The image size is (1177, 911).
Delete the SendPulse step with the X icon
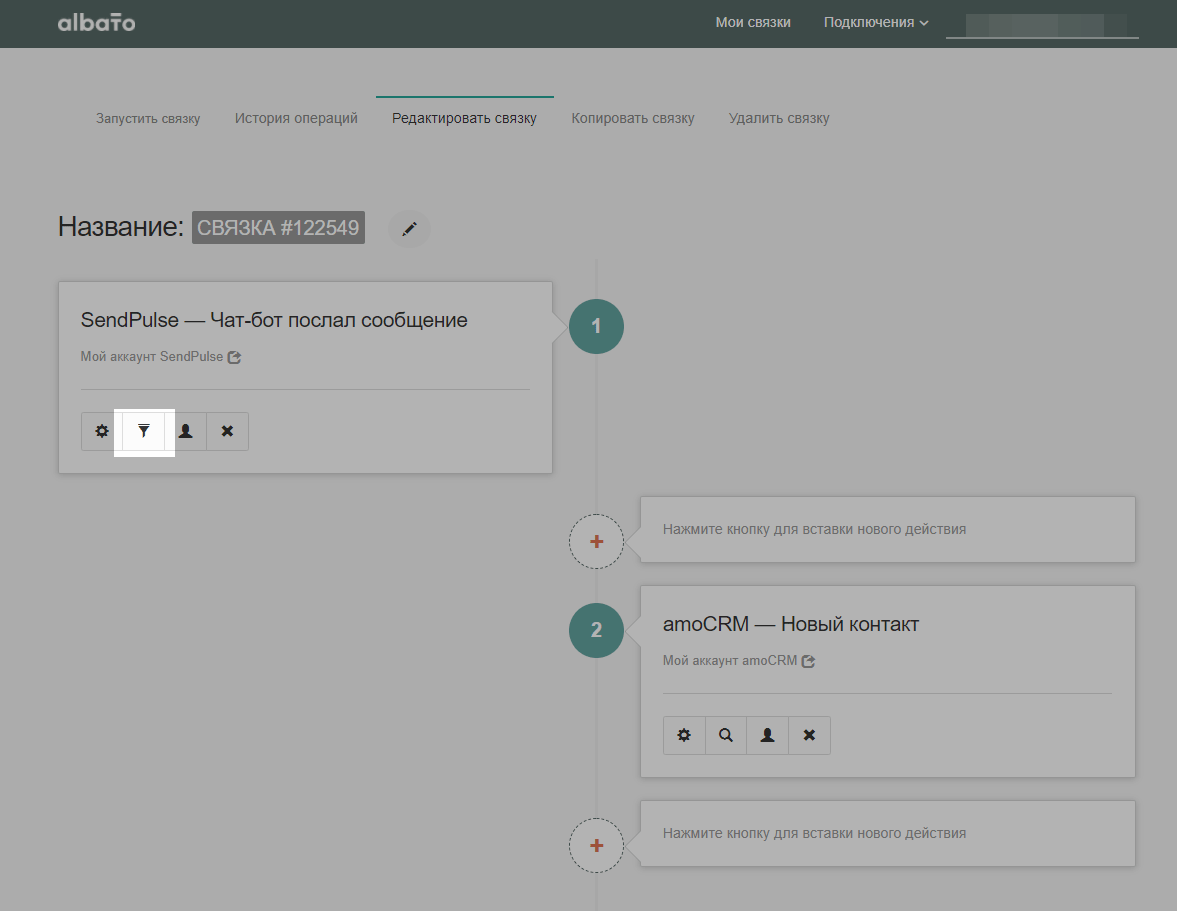click(x=227, y=431)
